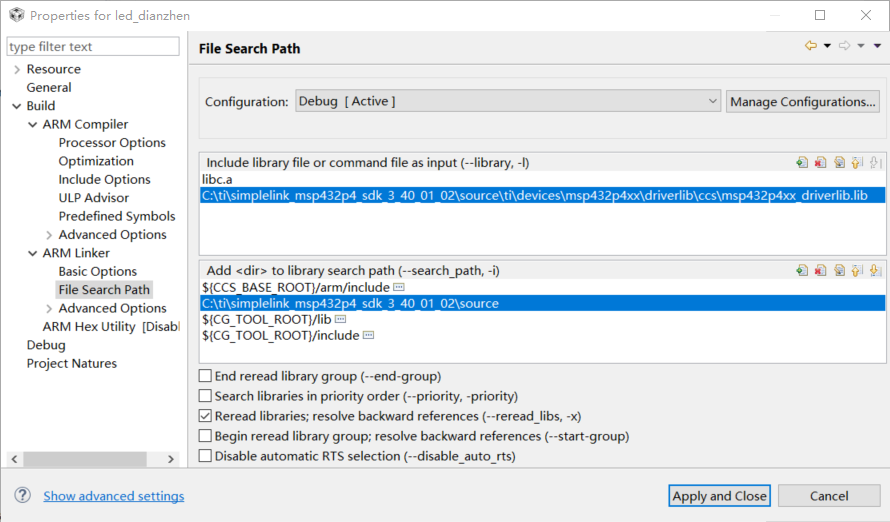Image resolution: width=890 pixels, height=522 pixels.
Task: Click Add icon in library file section
Action: pos(802,162)
